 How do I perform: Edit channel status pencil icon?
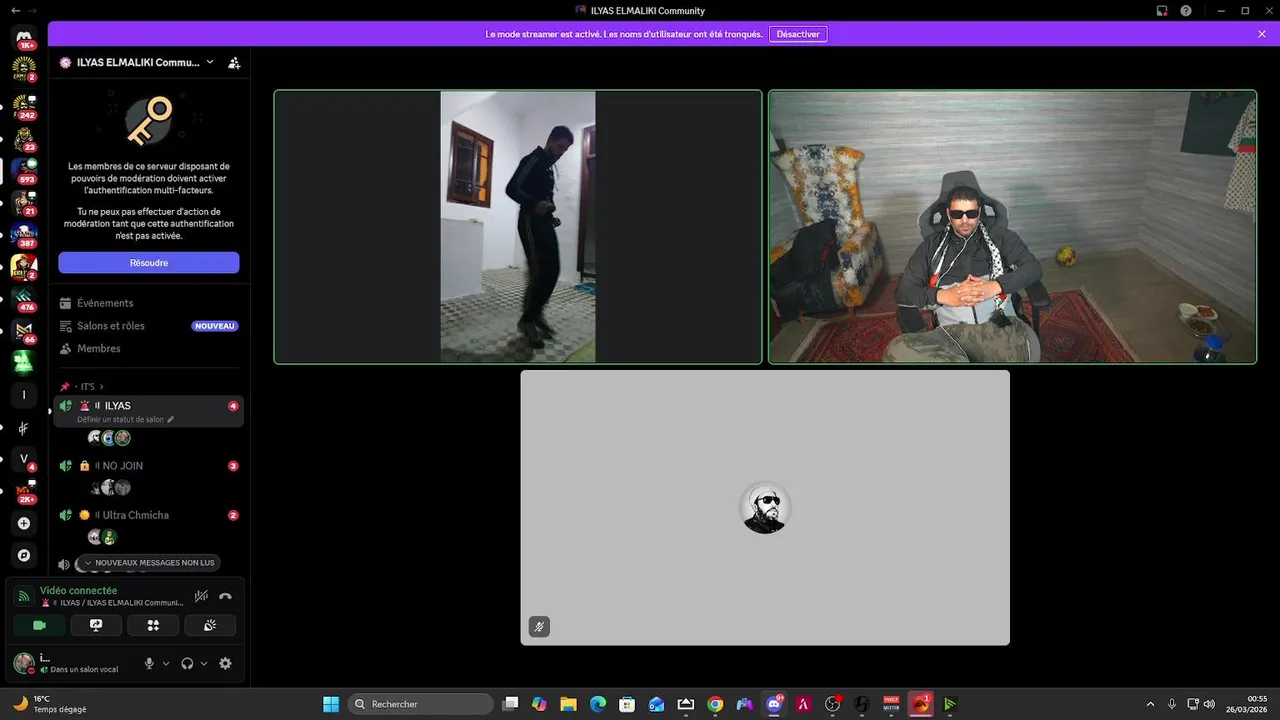pyautogui.click(x=171, y=419)
